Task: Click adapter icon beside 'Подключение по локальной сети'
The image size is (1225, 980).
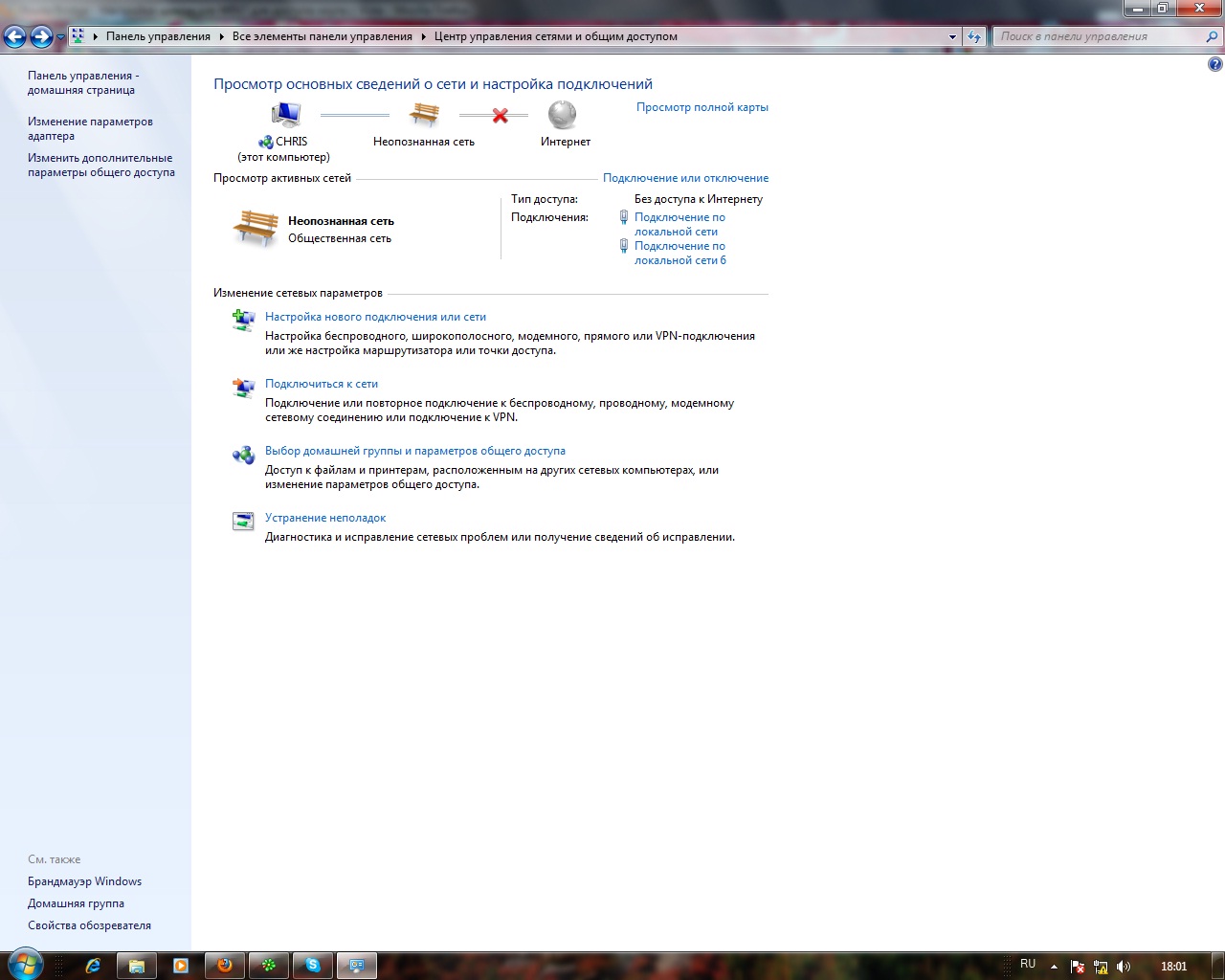Action: (x=624, y=217)
